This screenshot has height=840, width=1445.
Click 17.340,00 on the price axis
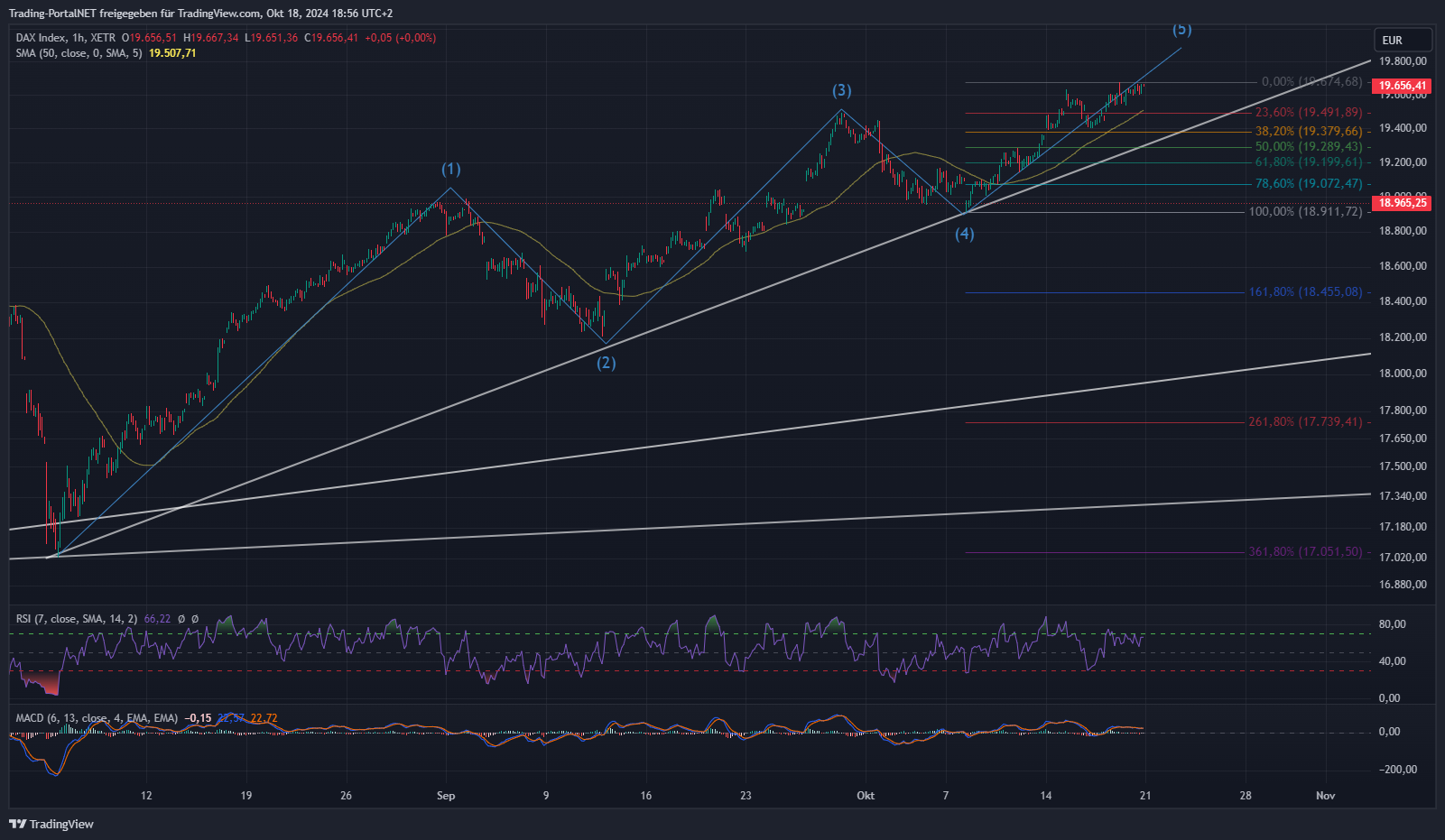[1403, 496]
